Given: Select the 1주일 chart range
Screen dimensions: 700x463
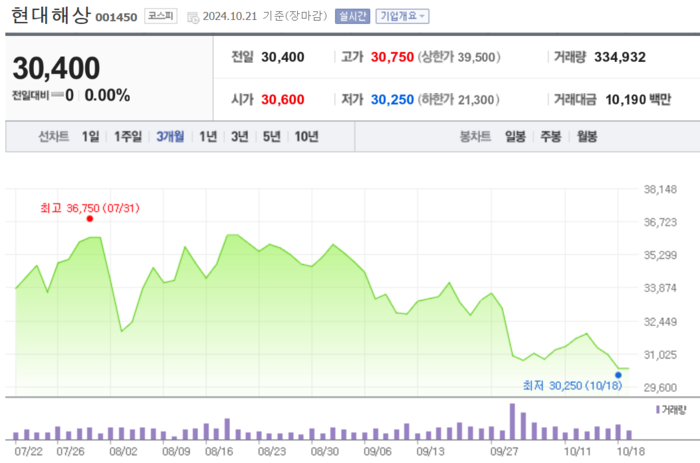Looking at the screenshot, I should 129,137.
